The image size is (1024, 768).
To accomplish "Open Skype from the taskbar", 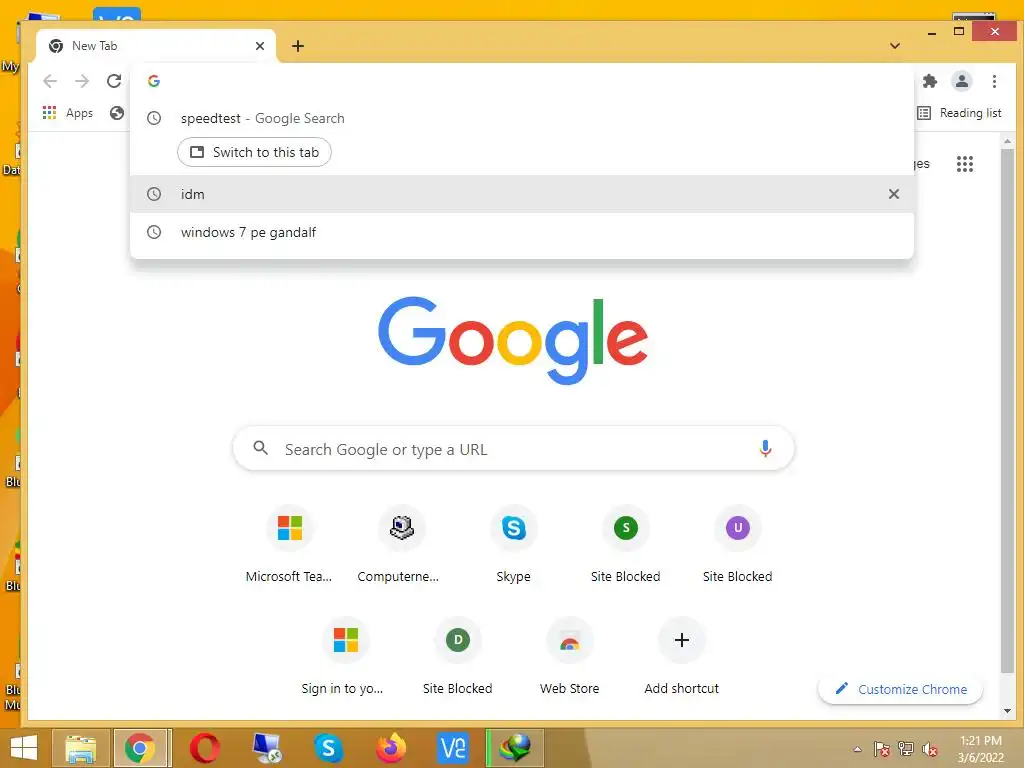I will pos(328,748).
